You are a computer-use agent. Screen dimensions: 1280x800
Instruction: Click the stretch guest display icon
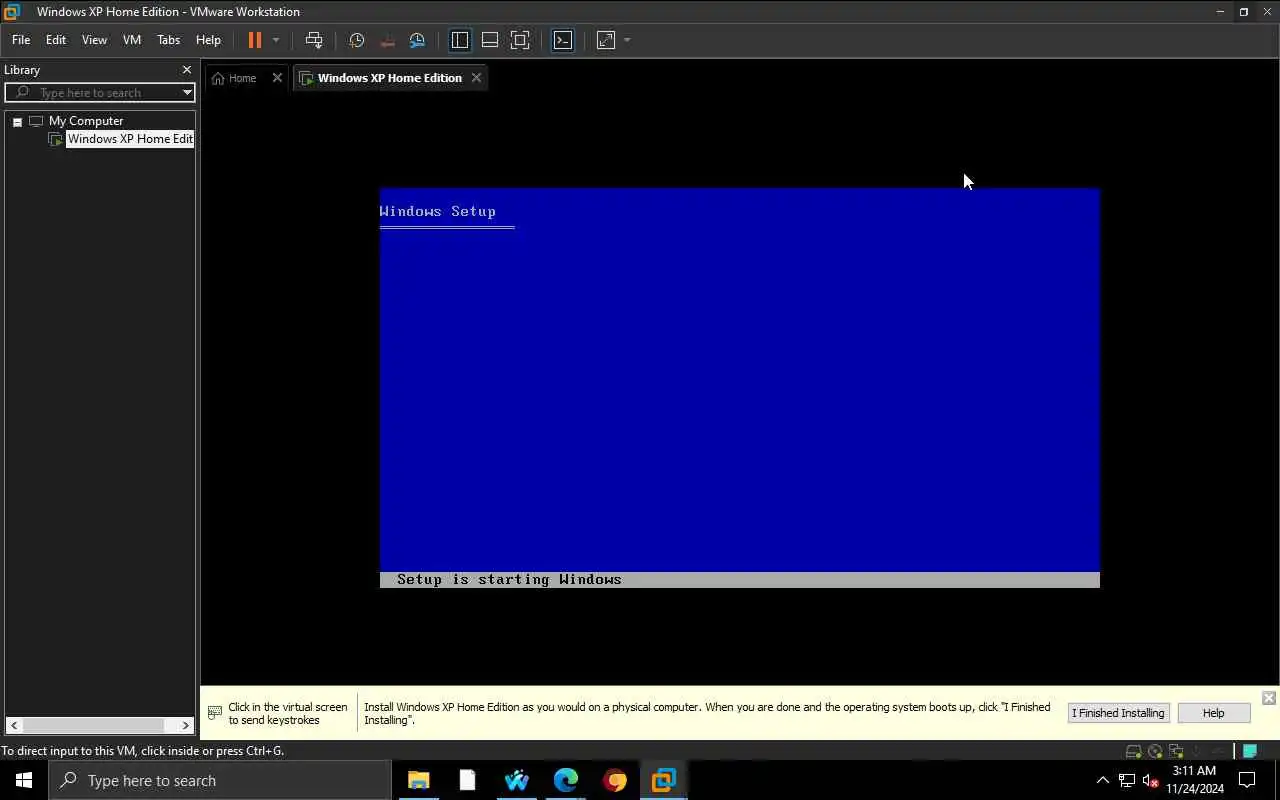pos(606,40)
